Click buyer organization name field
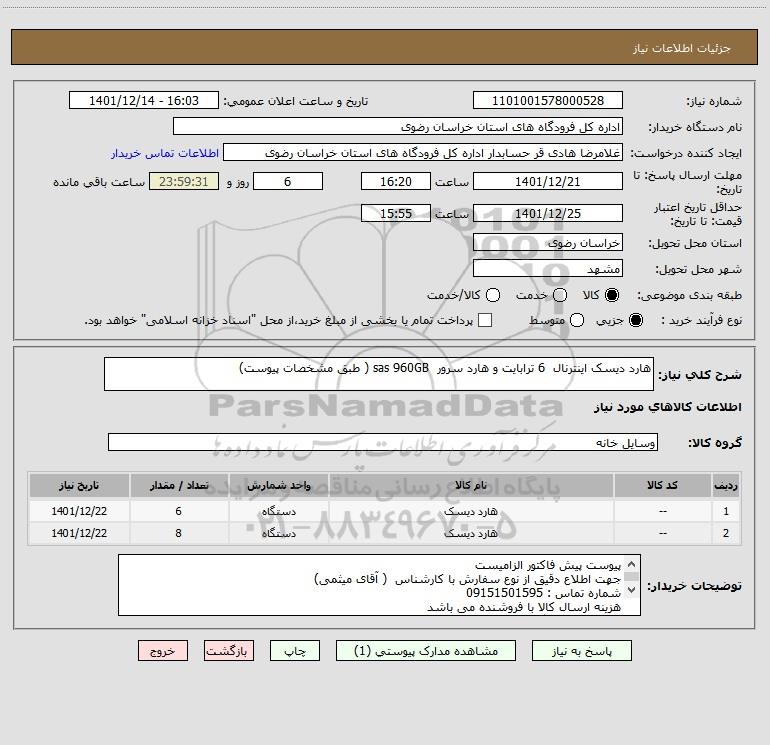The image size is (770, 745). click(398, 127)
